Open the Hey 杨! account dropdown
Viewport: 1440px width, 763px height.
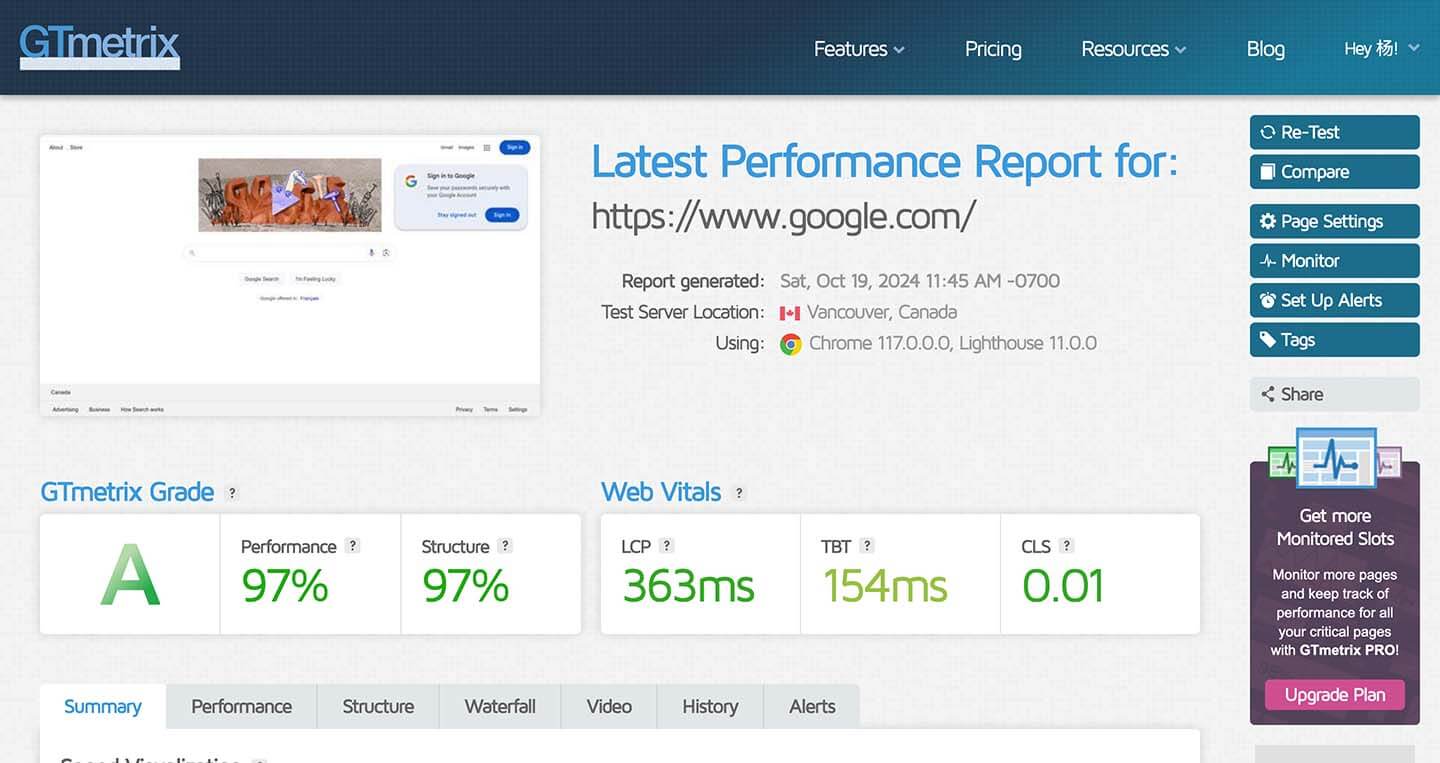click(x=1382, y=48)
